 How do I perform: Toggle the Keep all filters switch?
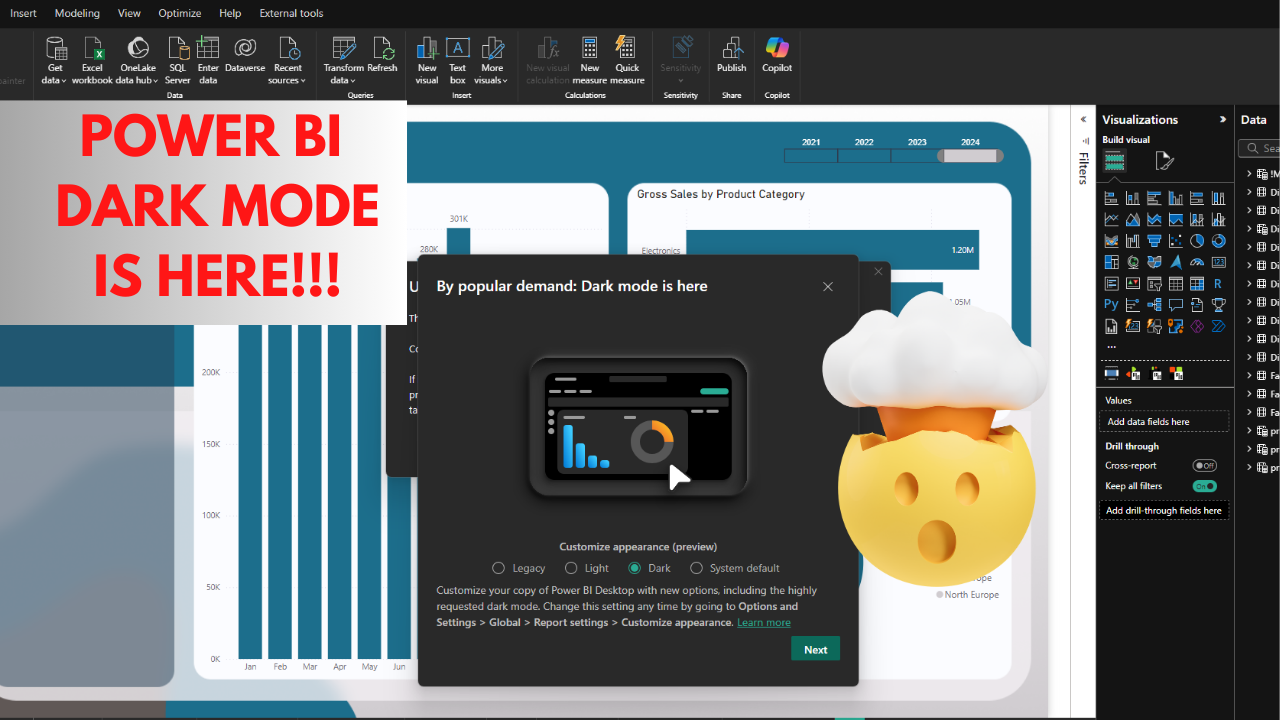(1204, 486)
